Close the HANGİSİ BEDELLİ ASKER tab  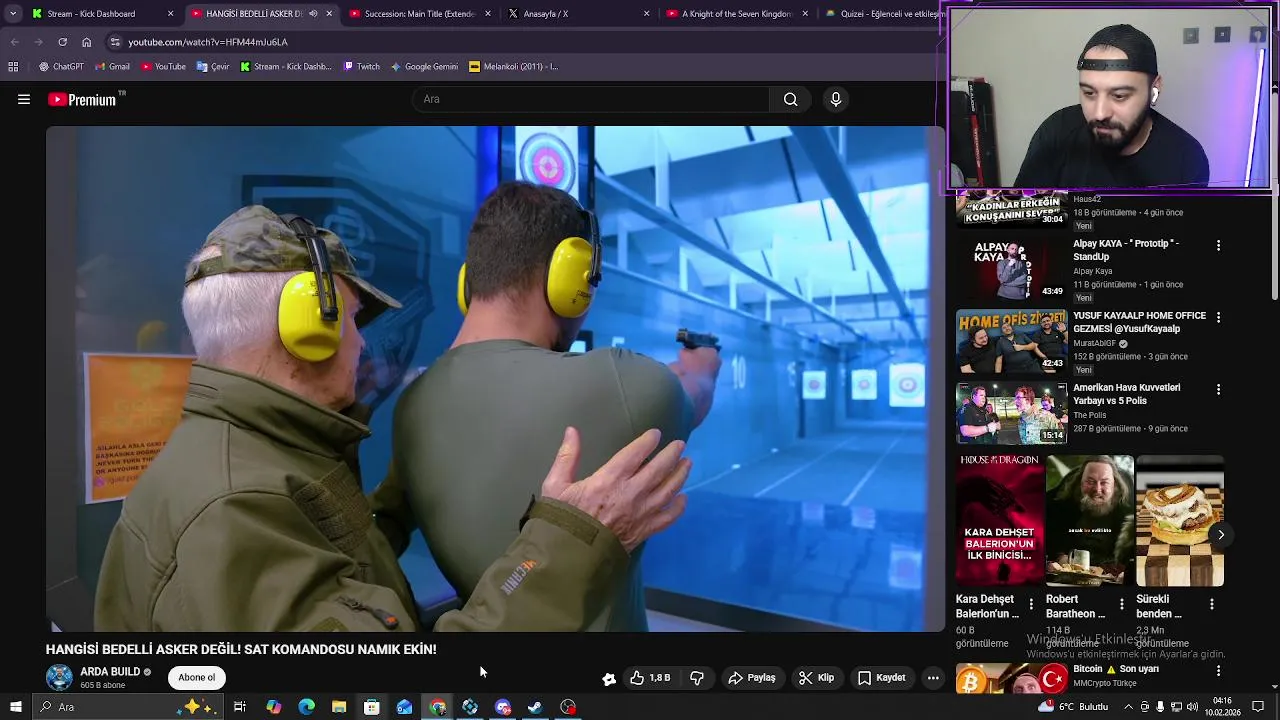pyautogui.click(x=329, y=14)
